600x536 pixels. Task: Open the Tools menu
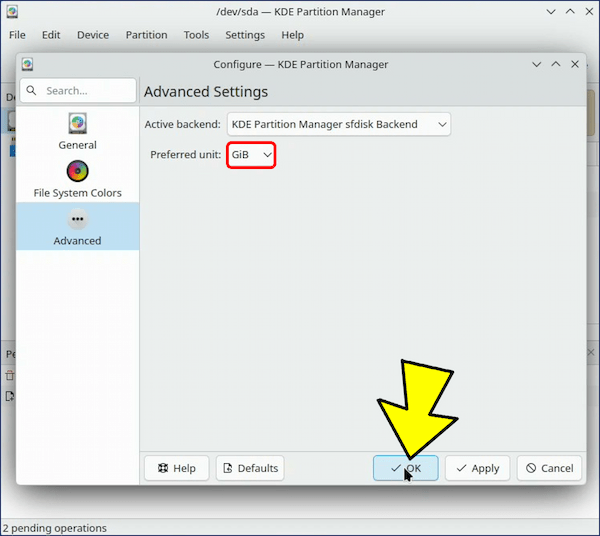point(196,35)
